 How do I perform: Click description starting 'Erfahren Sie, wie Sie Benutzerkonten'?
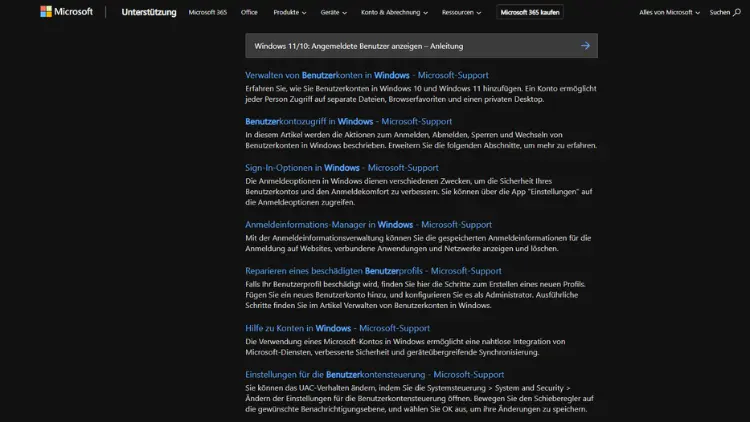(x=421, y=94)
